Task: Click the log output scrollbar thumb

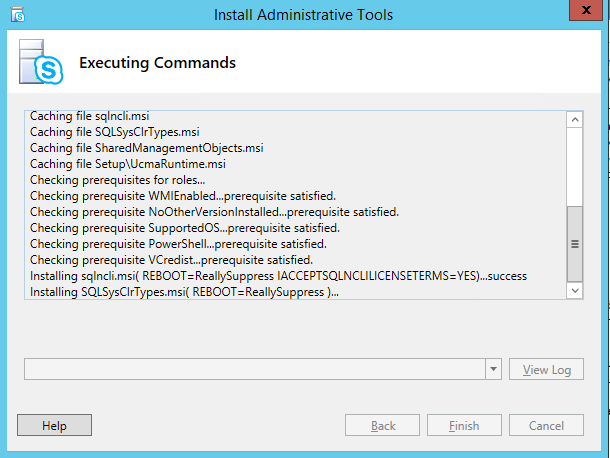Action: tap(575, 242)
